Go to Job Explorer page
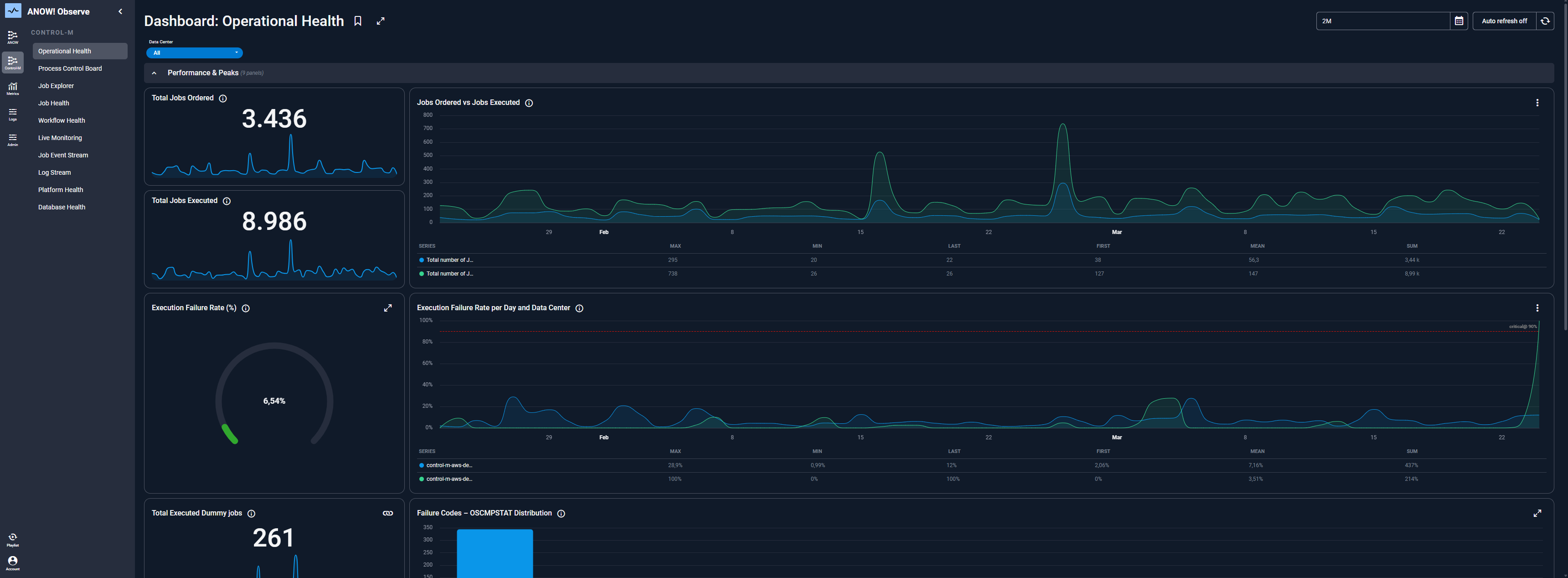Screen dimensions: 1568x578 coord(56,86)
